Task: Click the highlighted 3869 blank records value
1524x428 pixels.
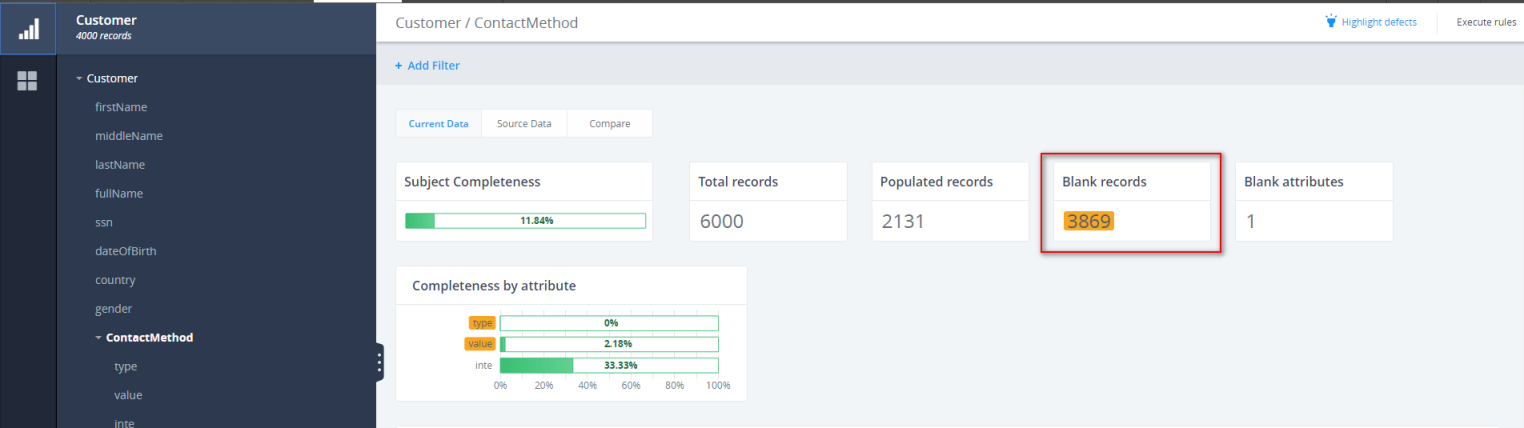Action: 1088,221
